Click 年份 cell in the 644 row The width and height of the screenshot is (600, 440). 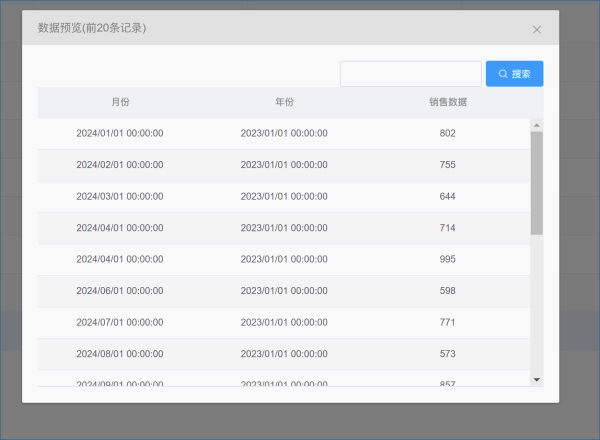pyautogui.click(x=284, y=196)
